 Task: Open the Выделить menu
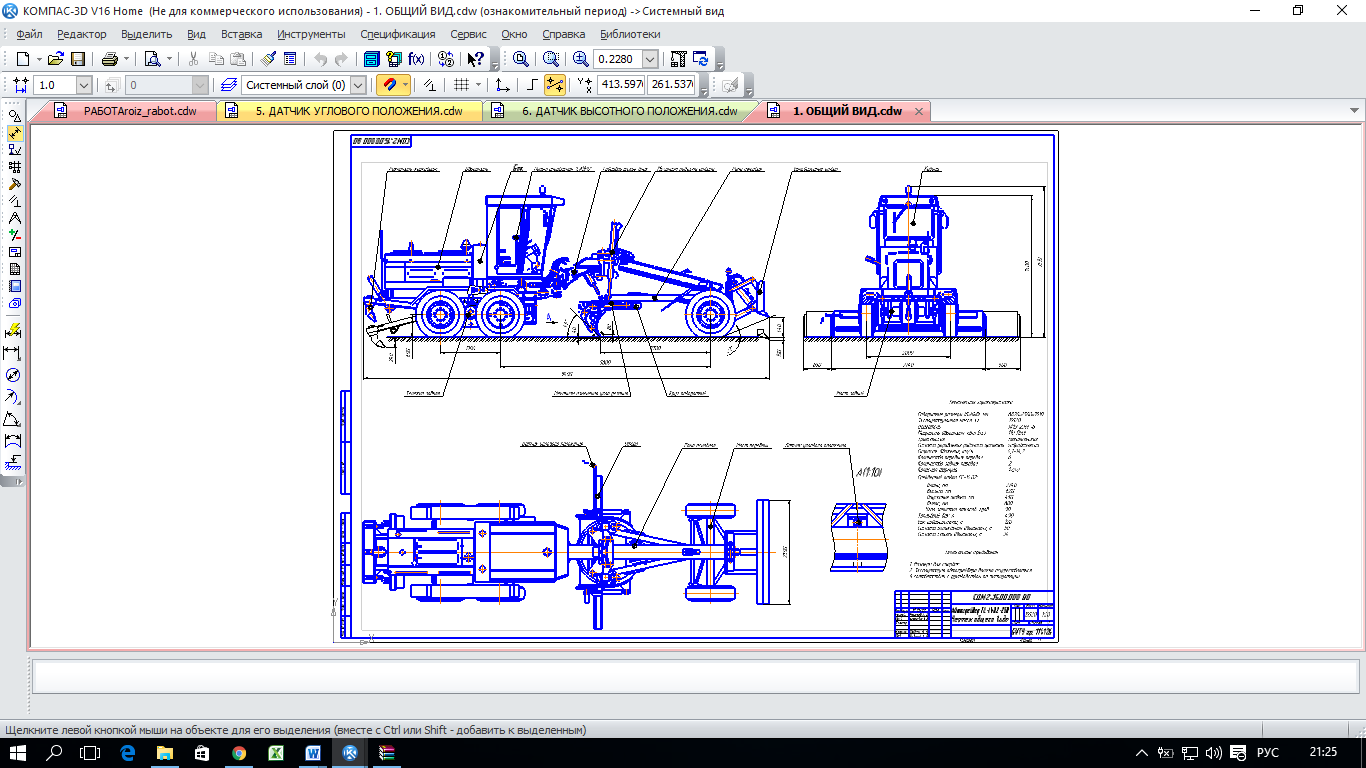pyautogui.click(x=147, y=34)
